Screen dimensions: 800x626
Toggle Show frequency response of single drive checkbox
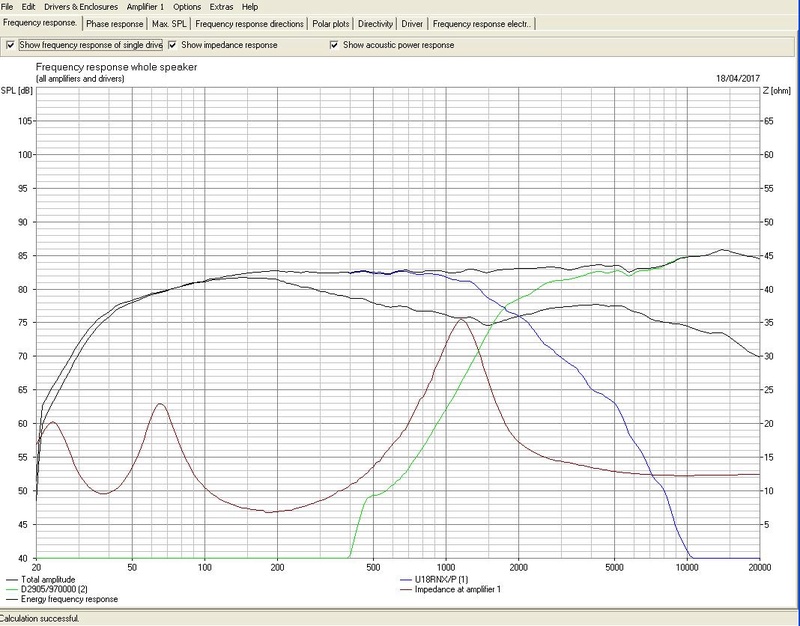(x=10, y=45)
